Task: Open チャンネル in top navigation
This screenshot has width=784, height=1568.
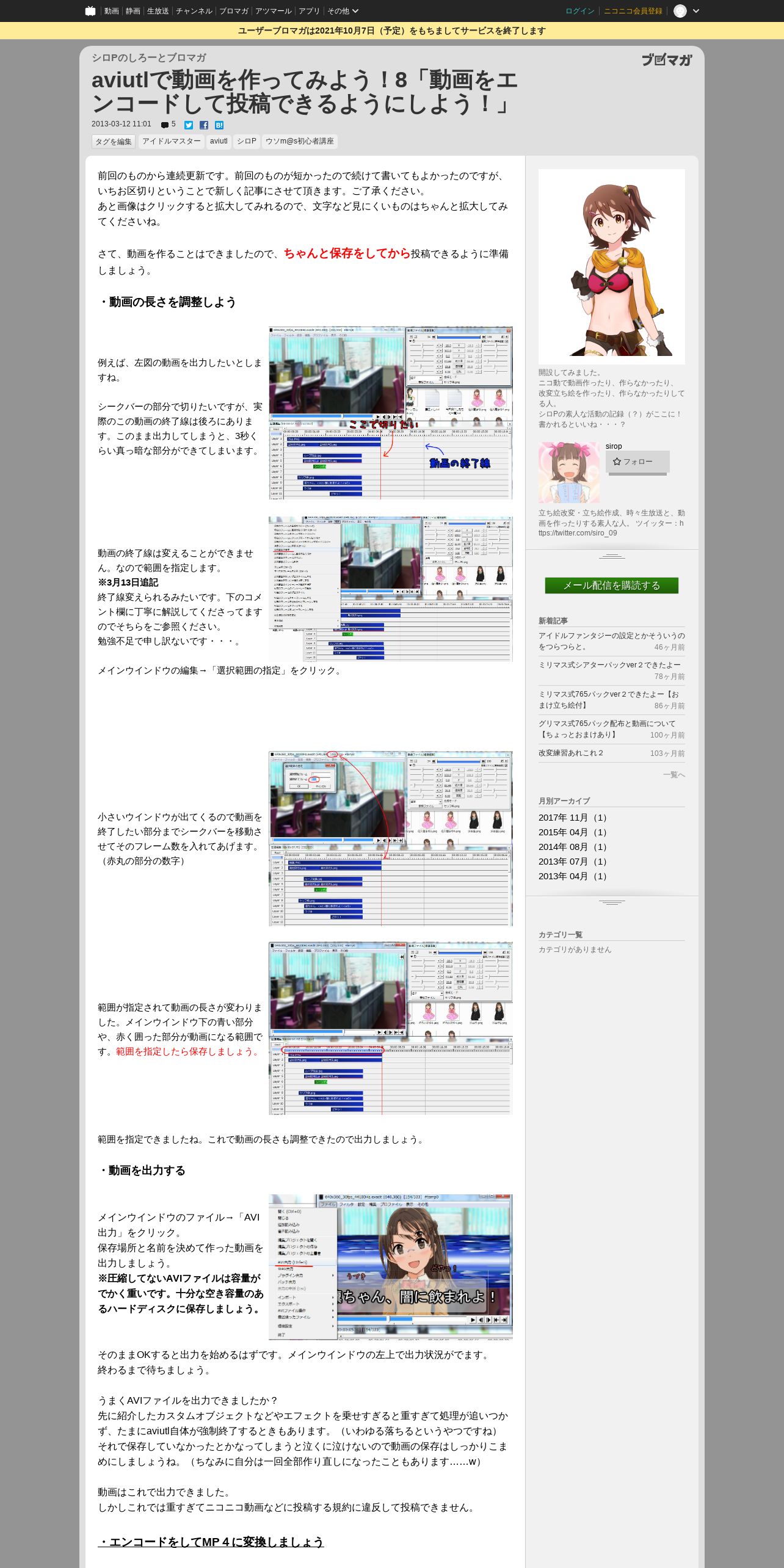Action: click(x=194, y=11)
